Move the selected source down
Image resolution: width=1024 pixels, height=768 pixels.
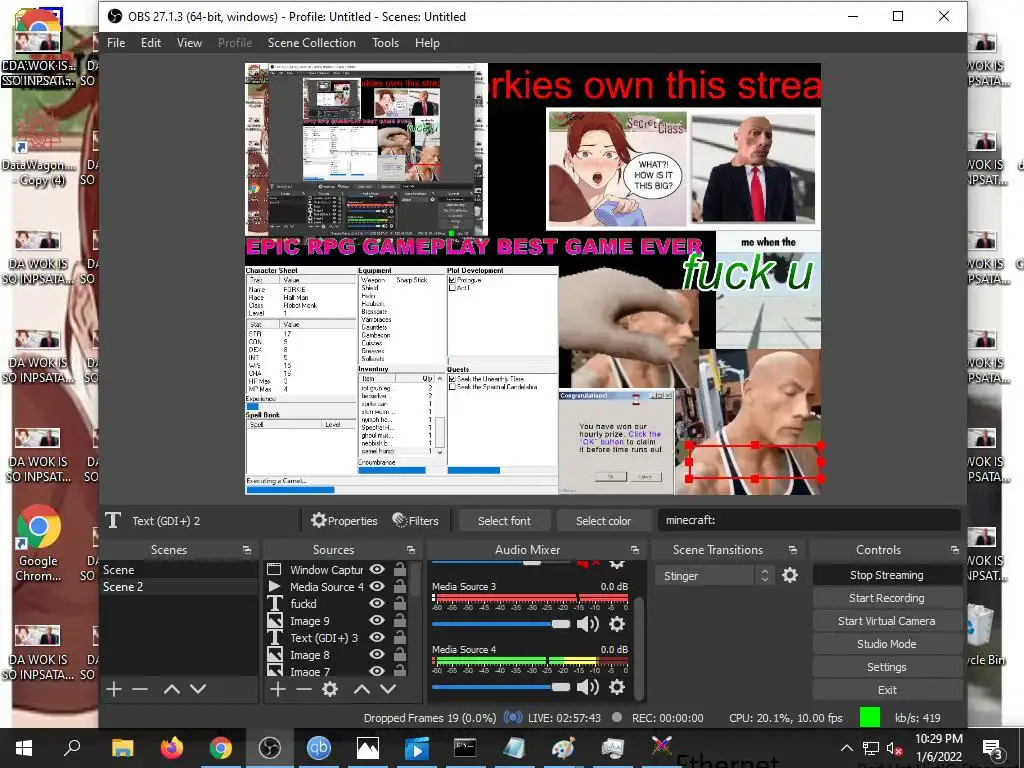pyautogui.click(x=388, y=689)
